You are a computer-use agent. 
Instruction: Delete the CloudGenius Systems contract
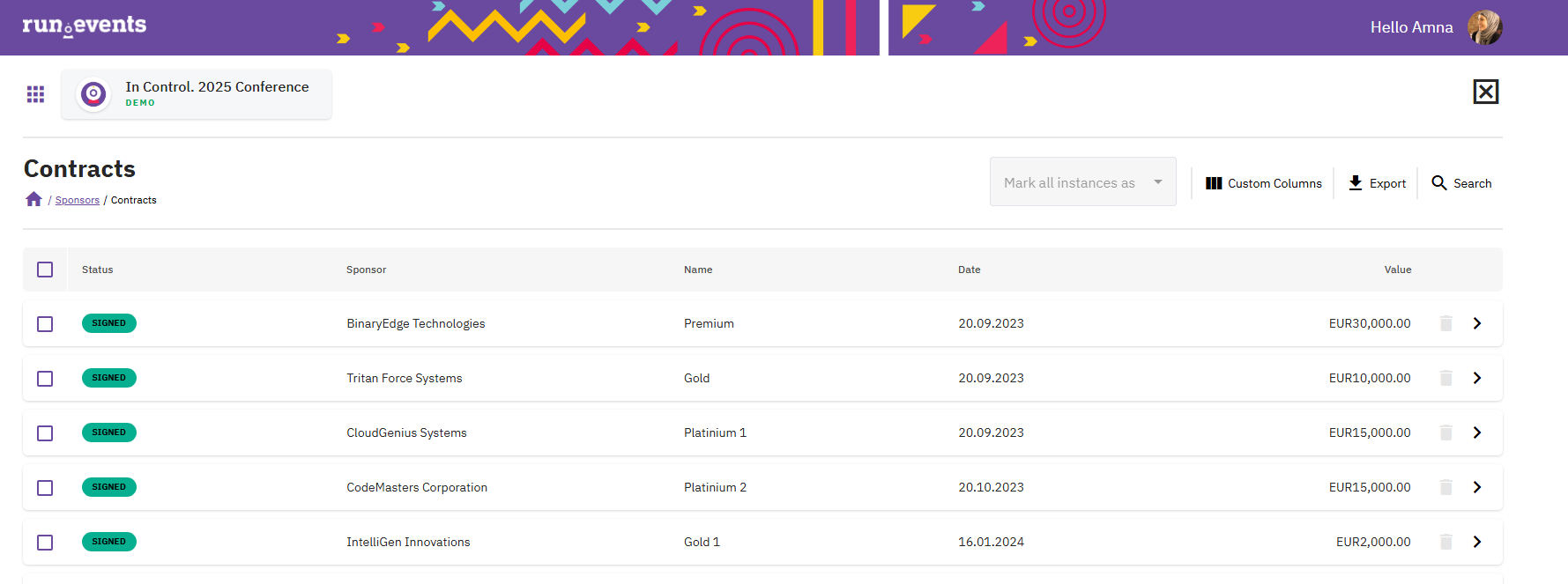(x=1446, y=432)
